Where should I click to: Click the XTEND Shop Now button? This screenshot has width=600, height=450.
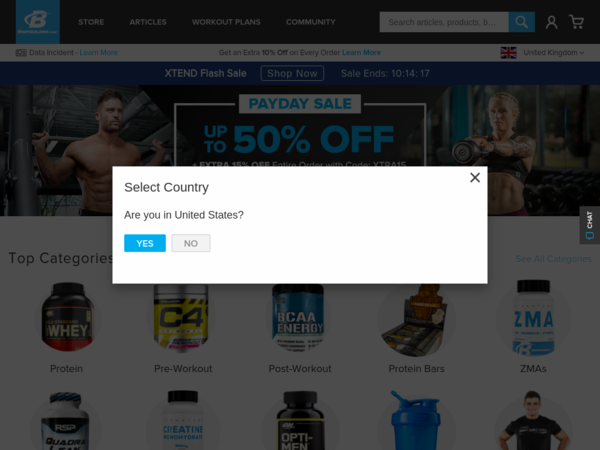click(x=292, y=73)
